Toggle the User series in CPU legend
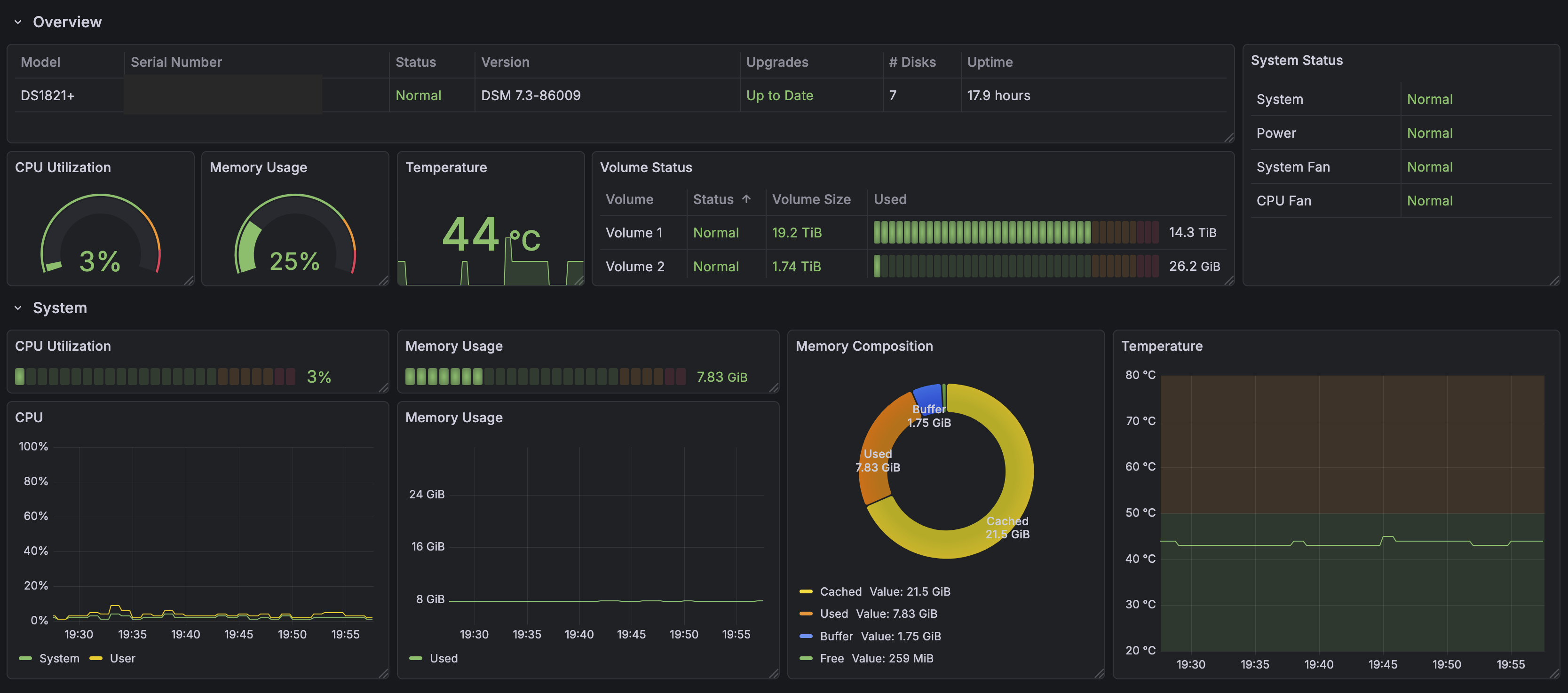Viewport: 1568px width, 693px height. [x=122, y=658]
